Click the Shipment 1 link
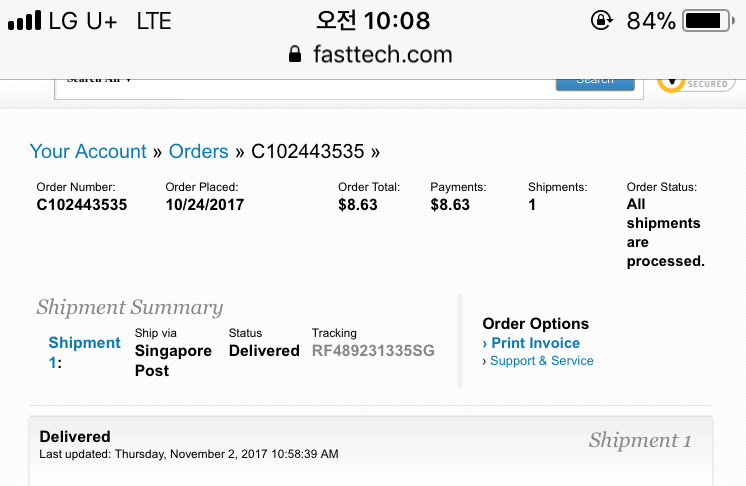This screenshot has width=746, height=486. point(84,352)
